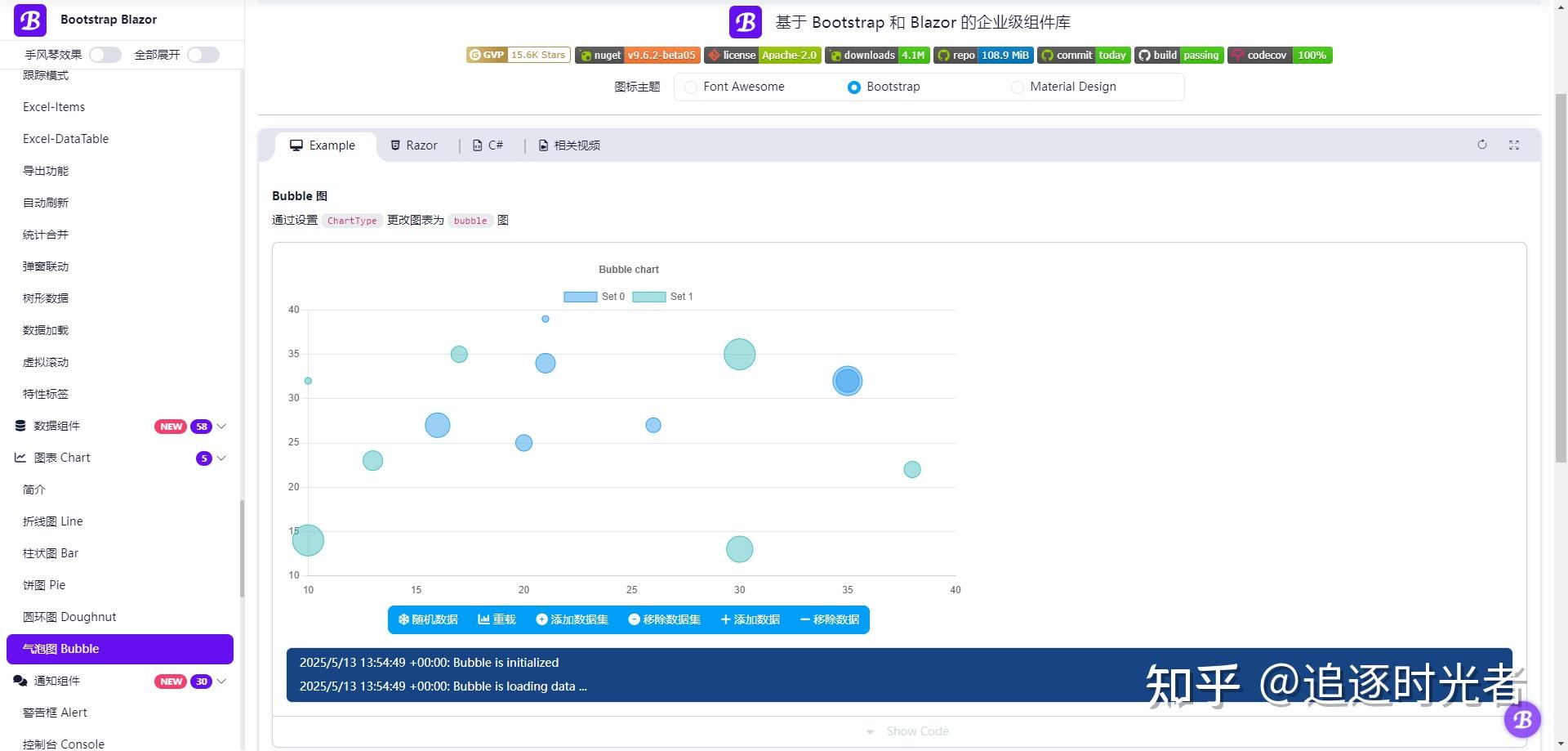Click the 重载 button
Image resolution: width=1568 pixels, height=751 pixels.
pos(497,619)
